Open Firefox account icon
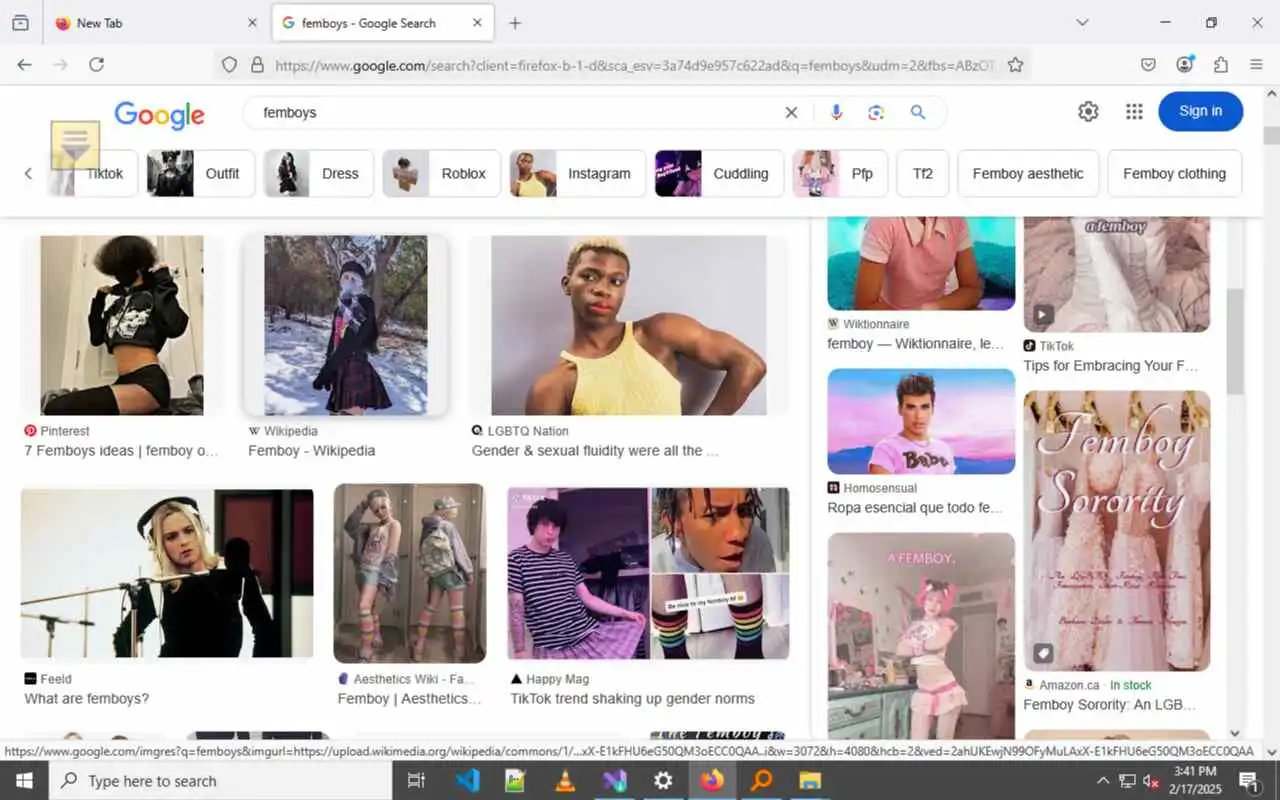Viewport: 1280px width, 800px height. click(x=1185, y=65)
